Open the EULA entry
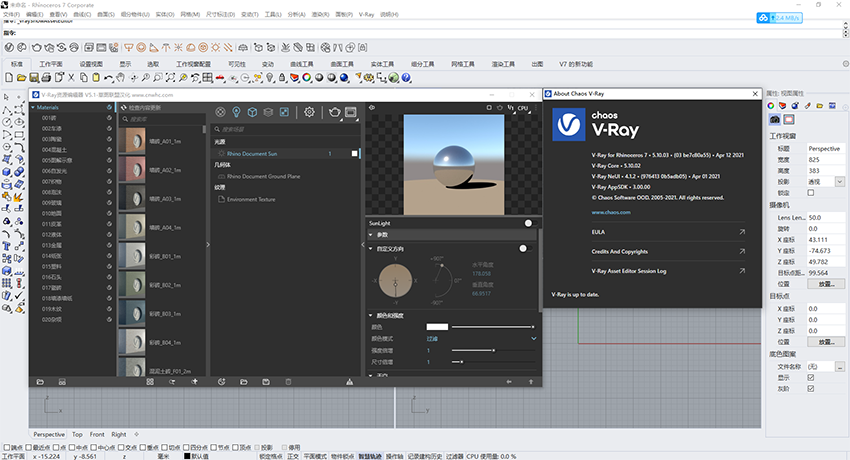 pos(668,232)
